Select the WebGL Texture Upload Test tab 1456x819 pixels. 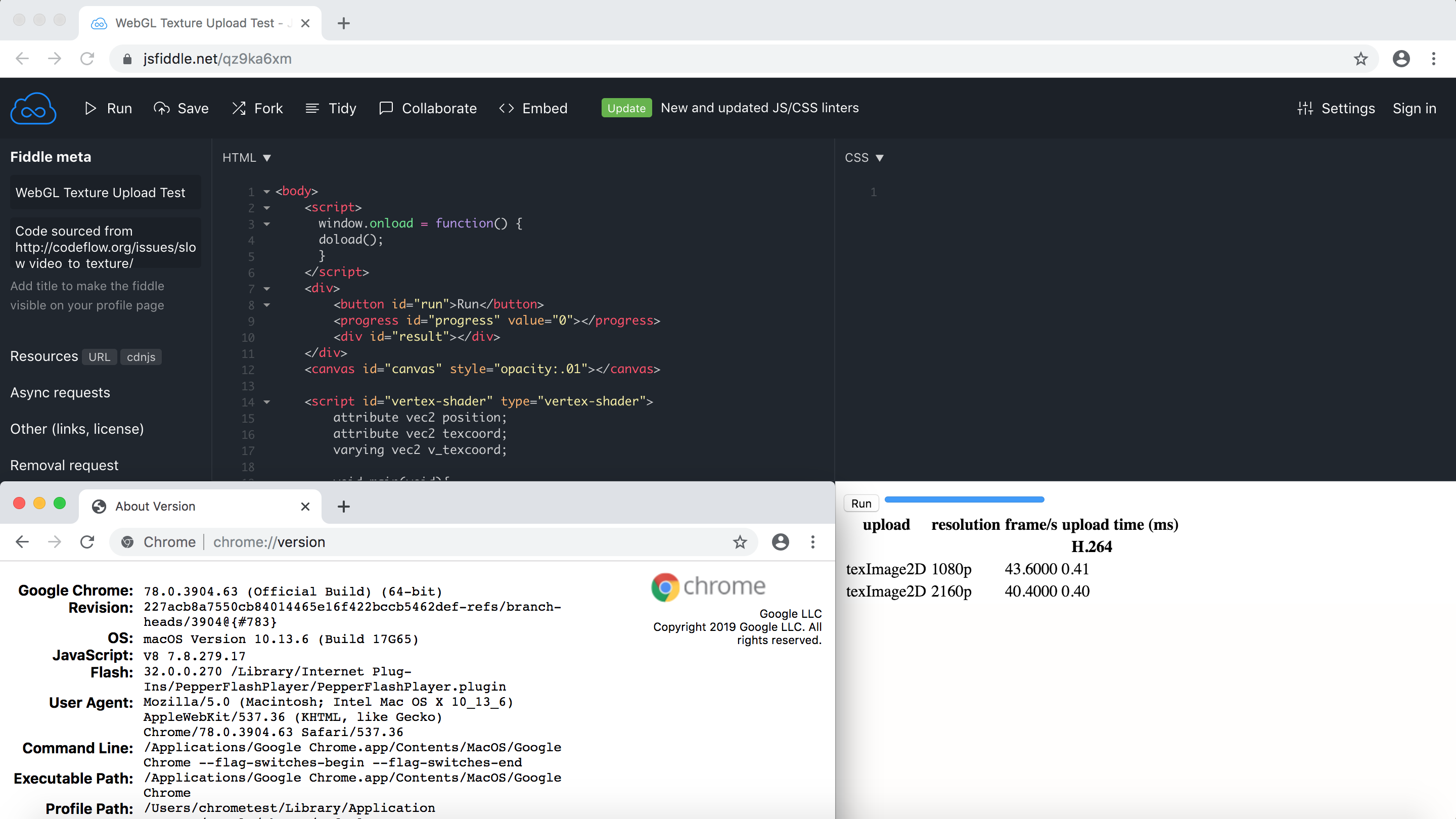coord(200,23)
